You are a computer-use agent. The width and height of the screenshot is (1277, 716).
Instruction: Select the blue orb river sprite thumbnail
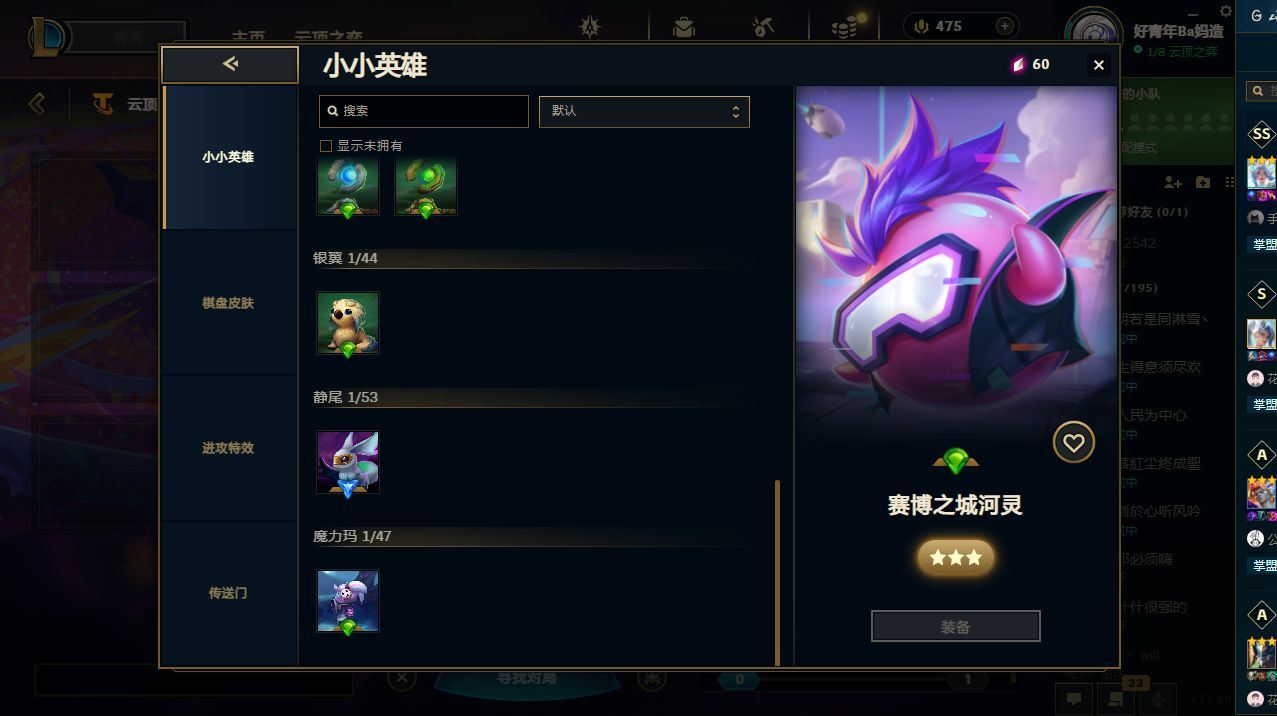[348, 186]
